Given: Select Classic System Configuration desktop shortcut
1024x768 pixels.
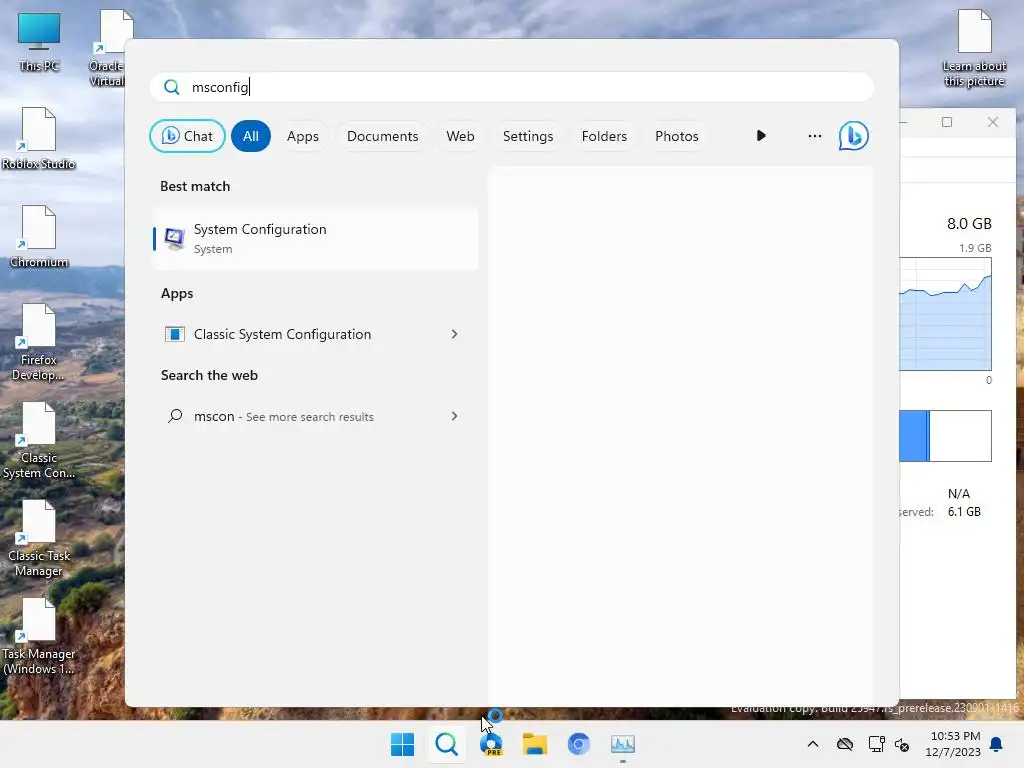Looking at the screenshot, I should [39, 440].
